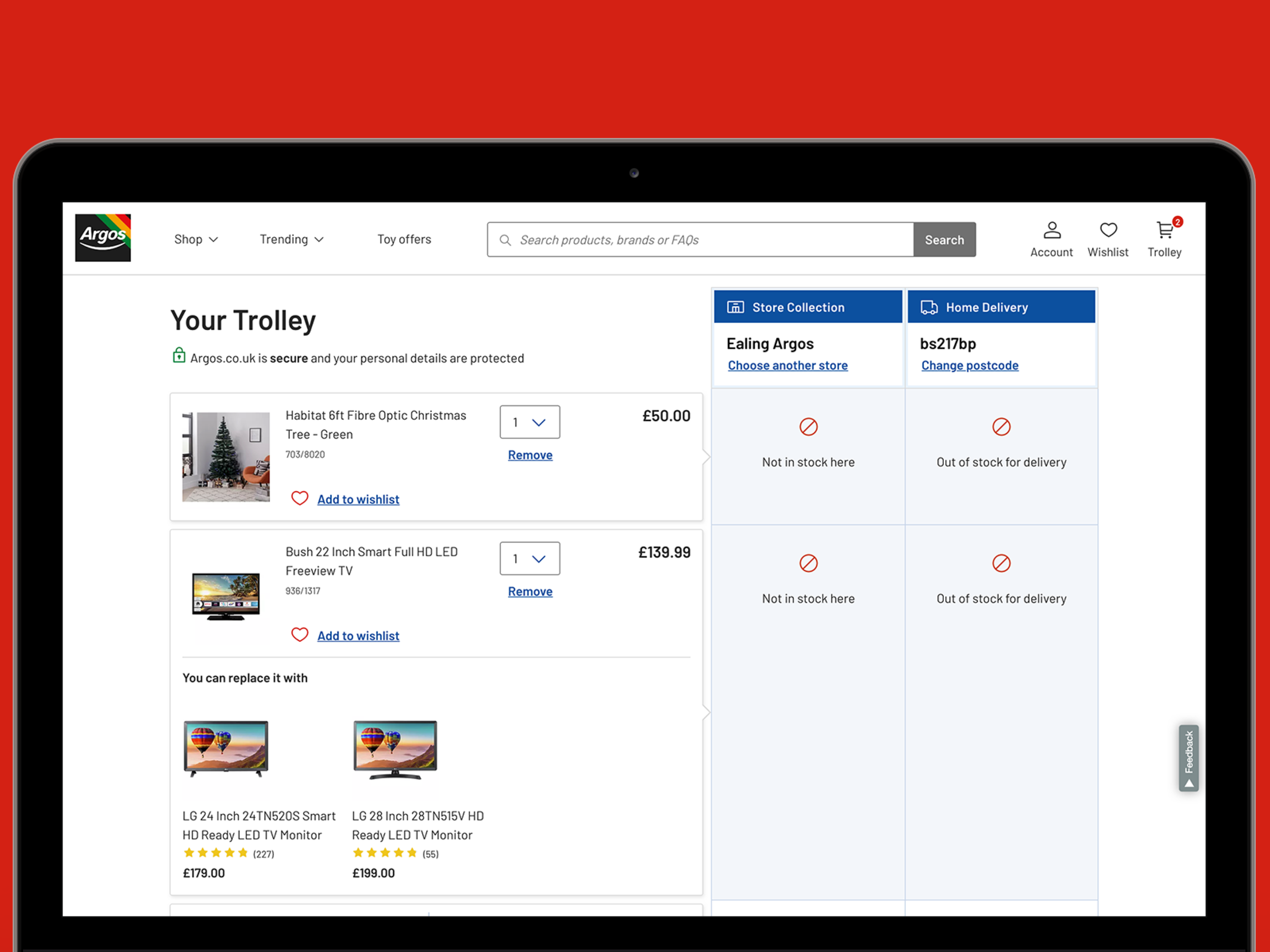Screen dimensions: 1270x952
Task: Click the LG 28 Inch star rating
Action: pyautogui.click(x=385, y=853)
